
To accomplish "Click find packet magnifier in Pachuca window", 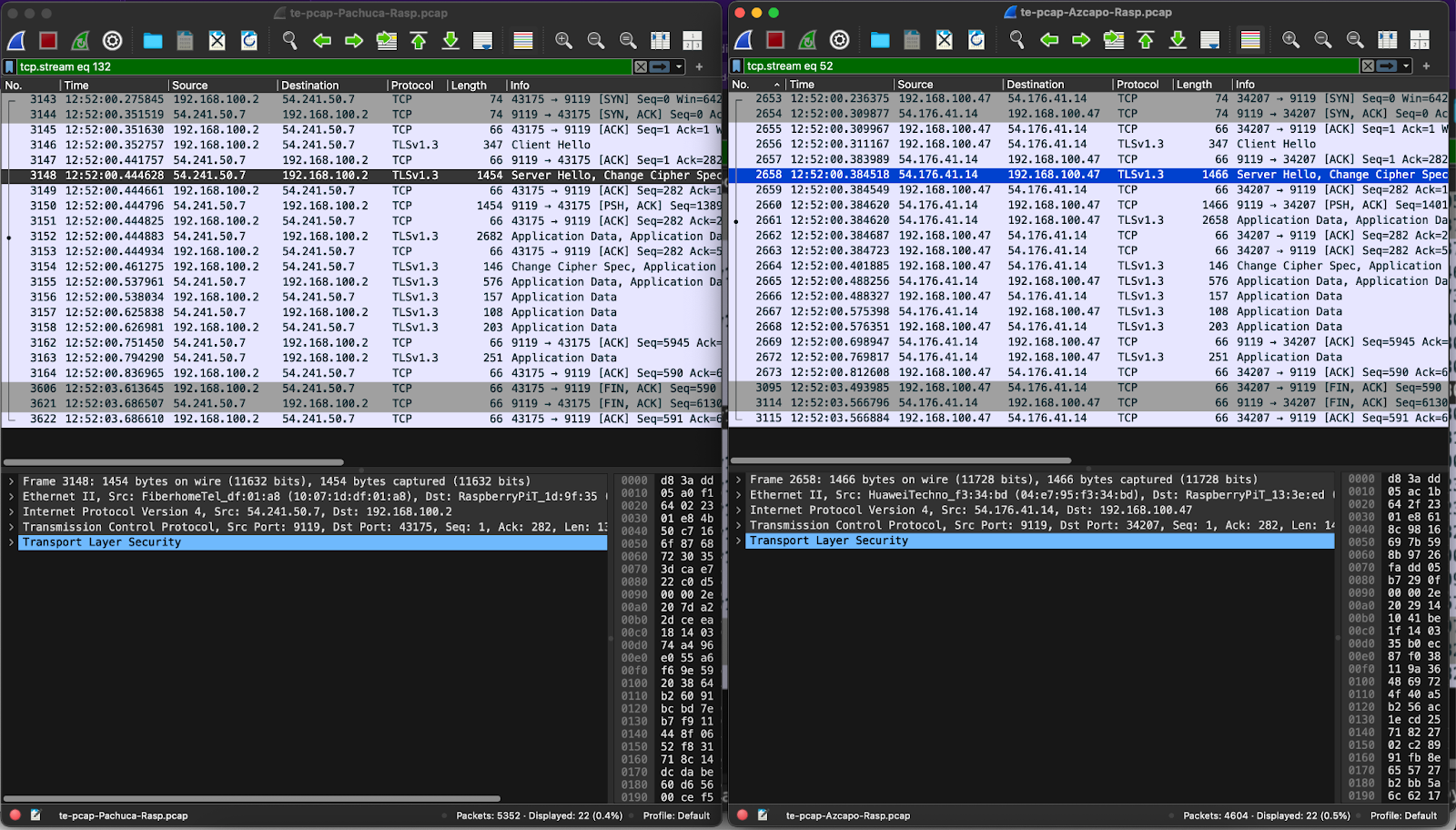I will (289, 41).
